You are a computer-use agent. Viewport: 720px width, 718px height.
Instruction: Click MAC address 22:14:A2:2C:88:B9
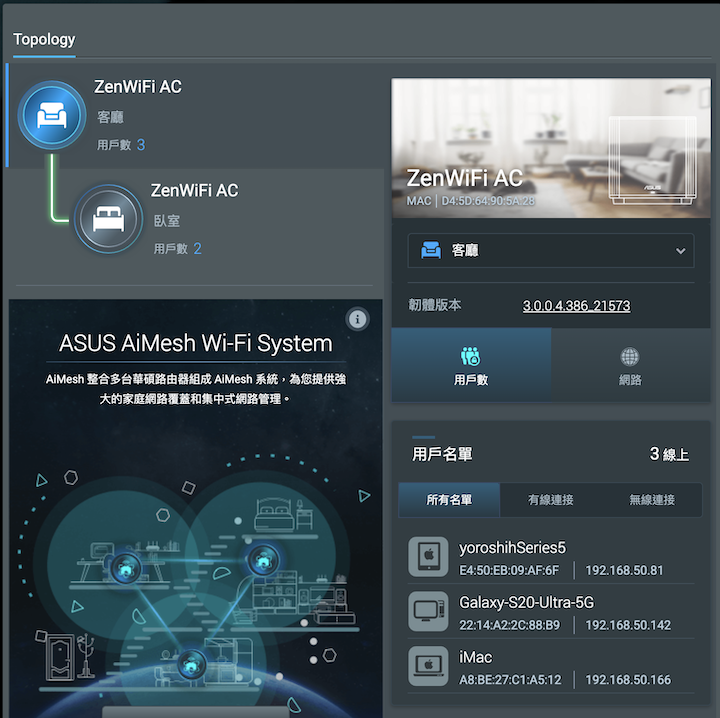(x=510, y=625)
